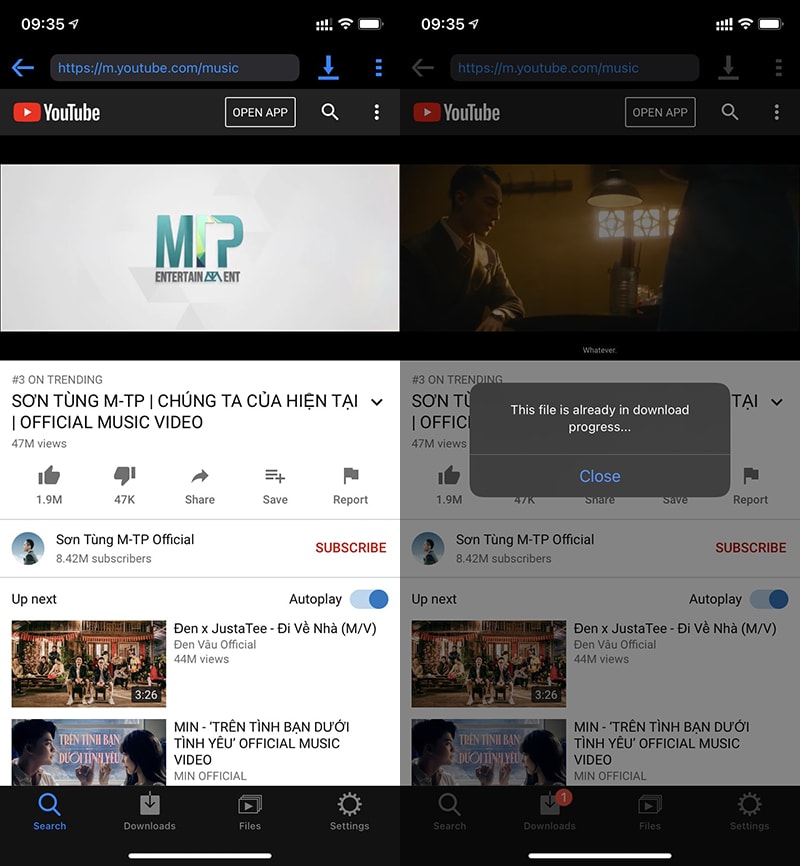Switch to Downloads tab on left screen
Viewport: 800px width, 866px height.
[150, 811]
